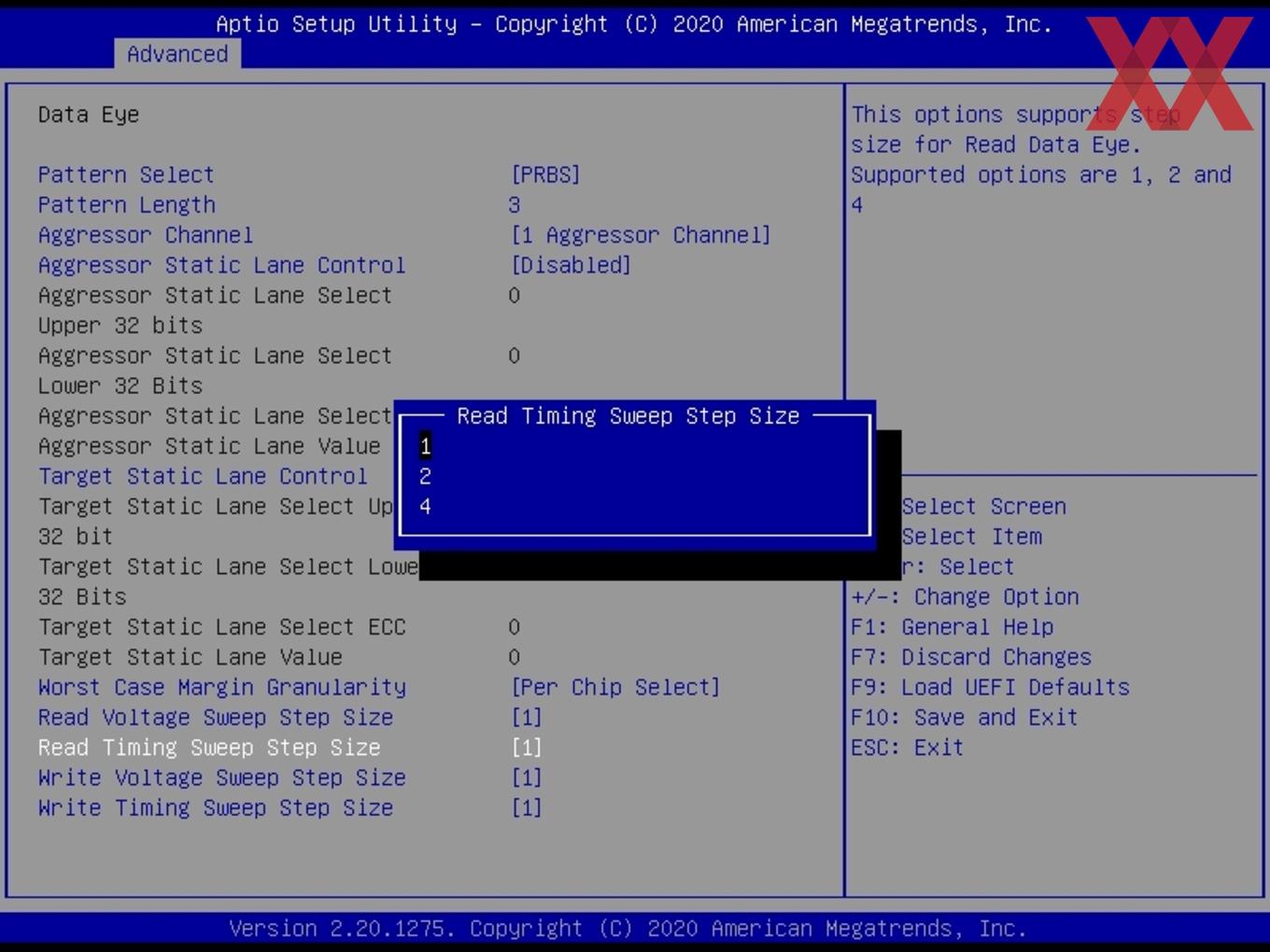
Task: Select the Pattern Select setting
Action: (126, 175)
